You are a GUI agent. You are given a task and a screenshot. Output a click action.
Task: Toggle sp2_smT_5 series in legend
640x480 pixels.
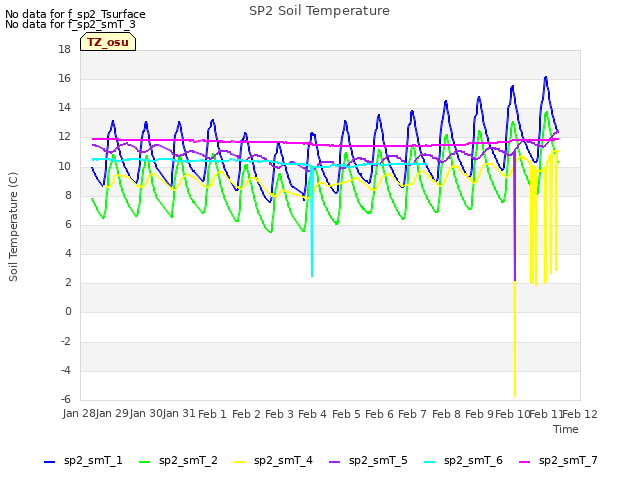click(368, 461)
